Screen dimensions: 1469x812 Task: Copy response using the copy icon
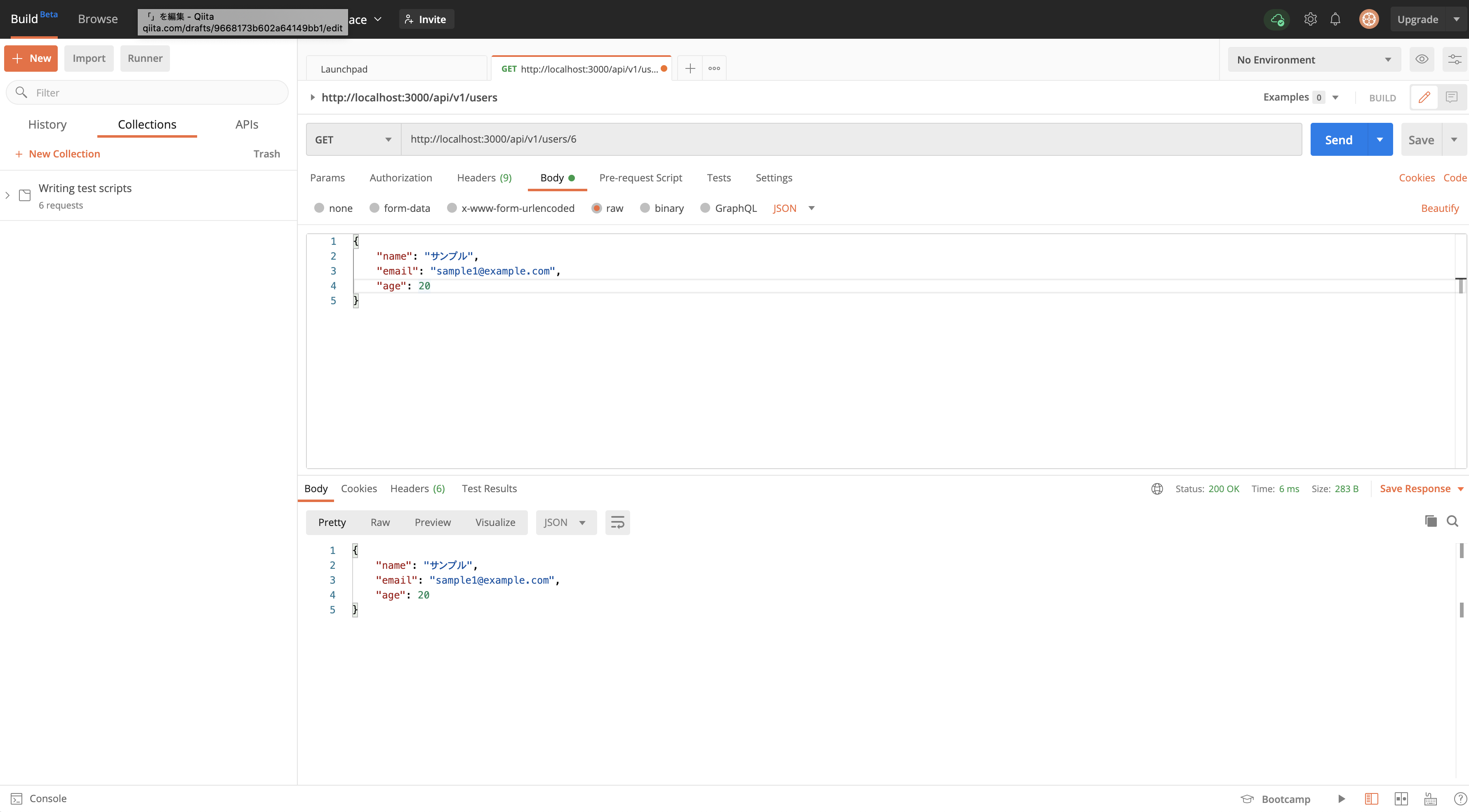pos(1430,521)
